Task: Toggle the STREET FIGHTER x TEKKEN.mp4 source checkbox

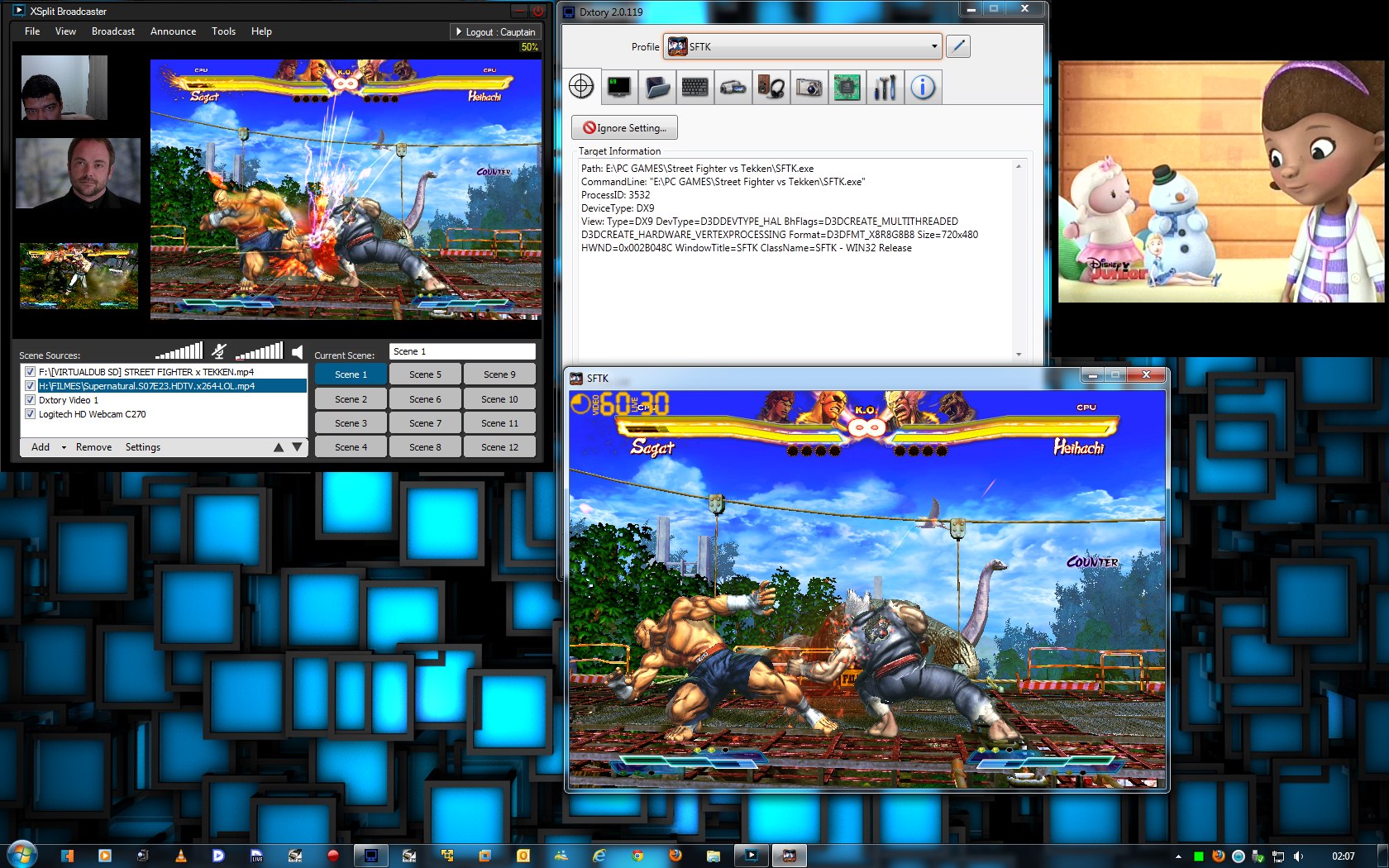Action: pyautogui.click(x=31, y=372)
